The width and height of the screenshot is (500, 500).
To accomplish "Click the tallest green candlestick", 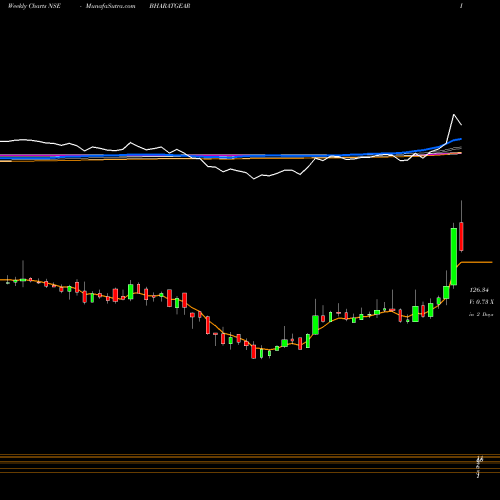I will coord(454,256).
